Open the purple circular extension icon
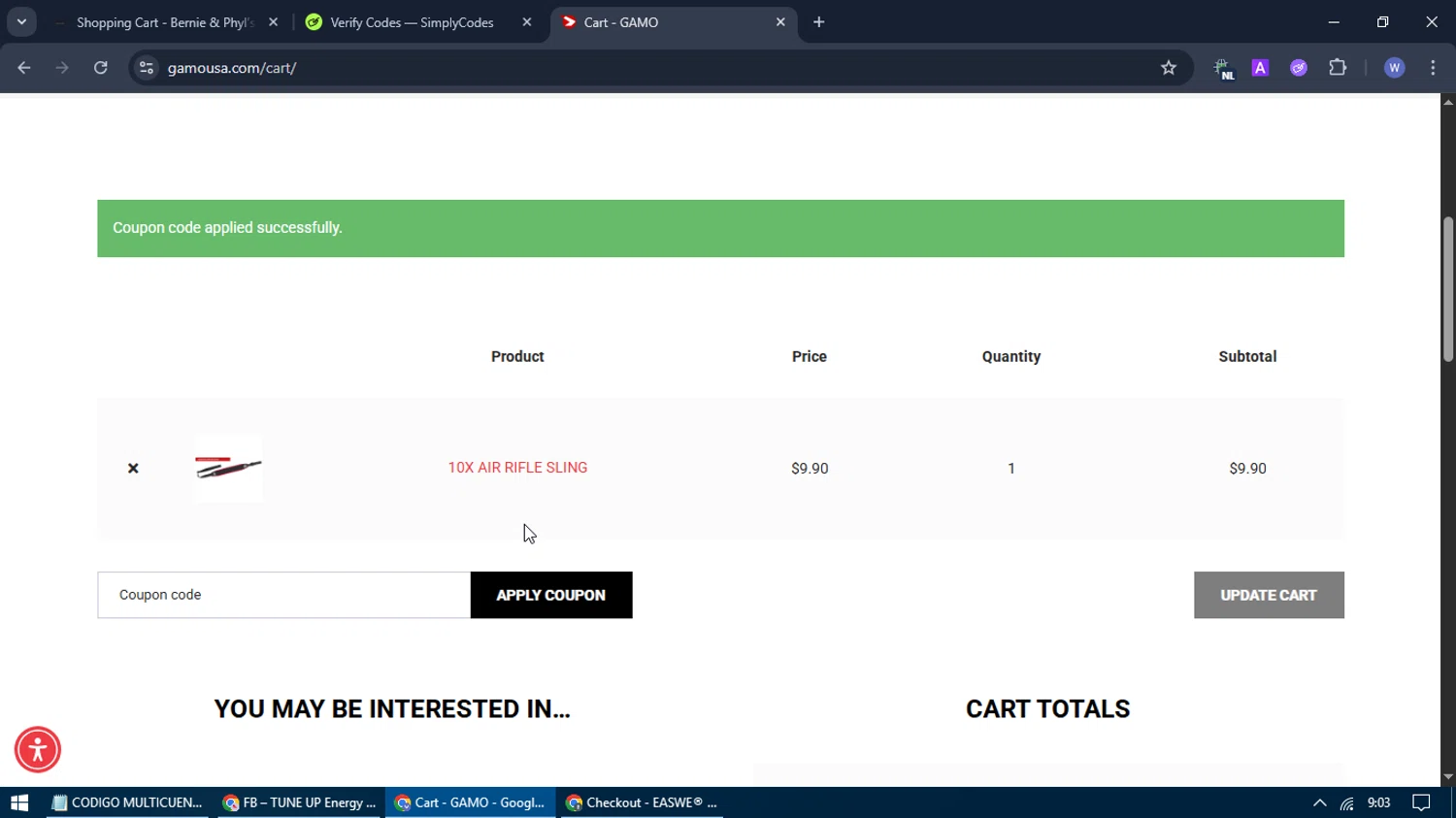Screen dimensions: 1456x818 pos(1299,68)
